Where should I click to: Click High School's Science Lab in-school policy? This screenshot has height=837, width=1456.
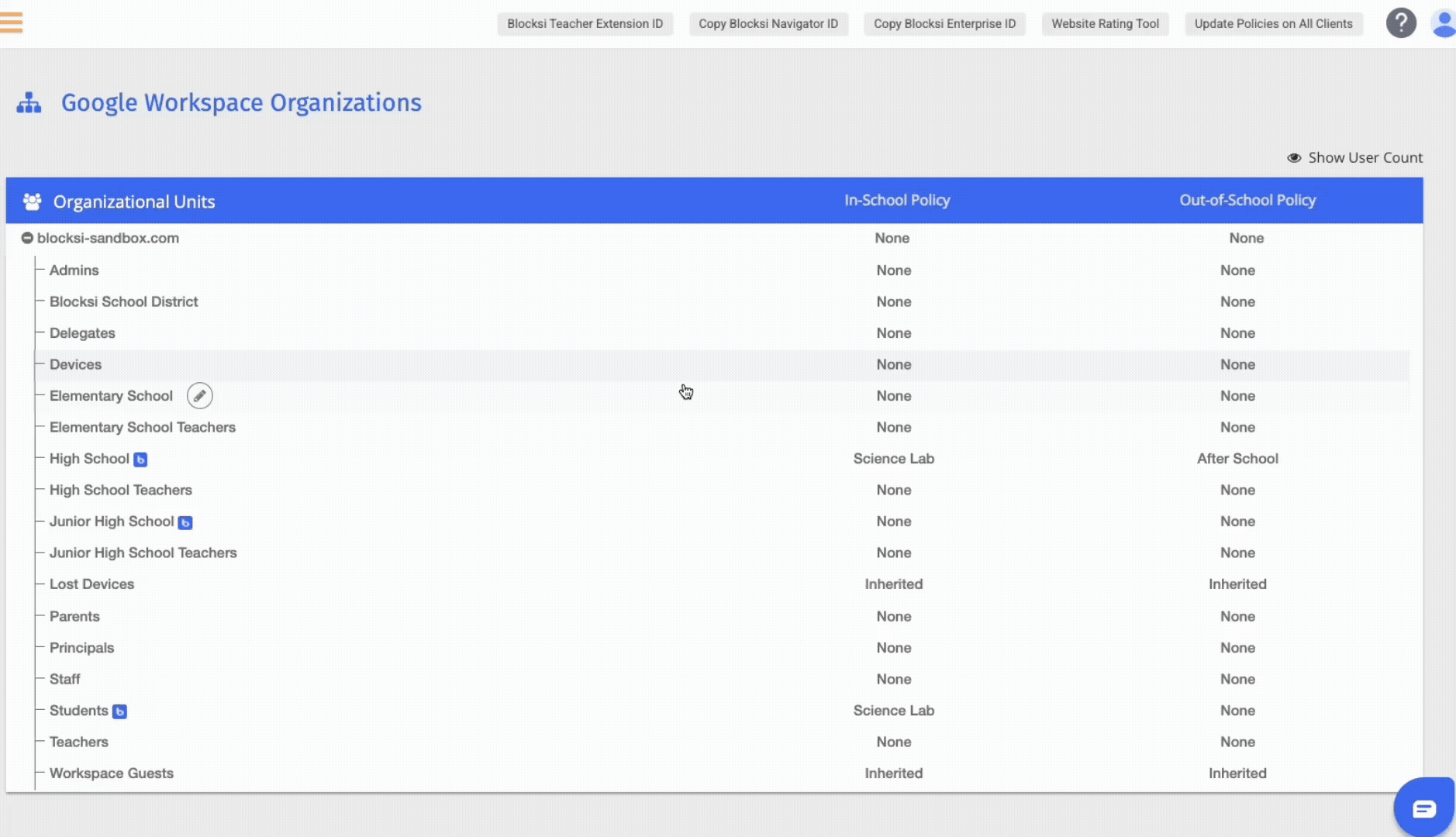tap(894, 459)
